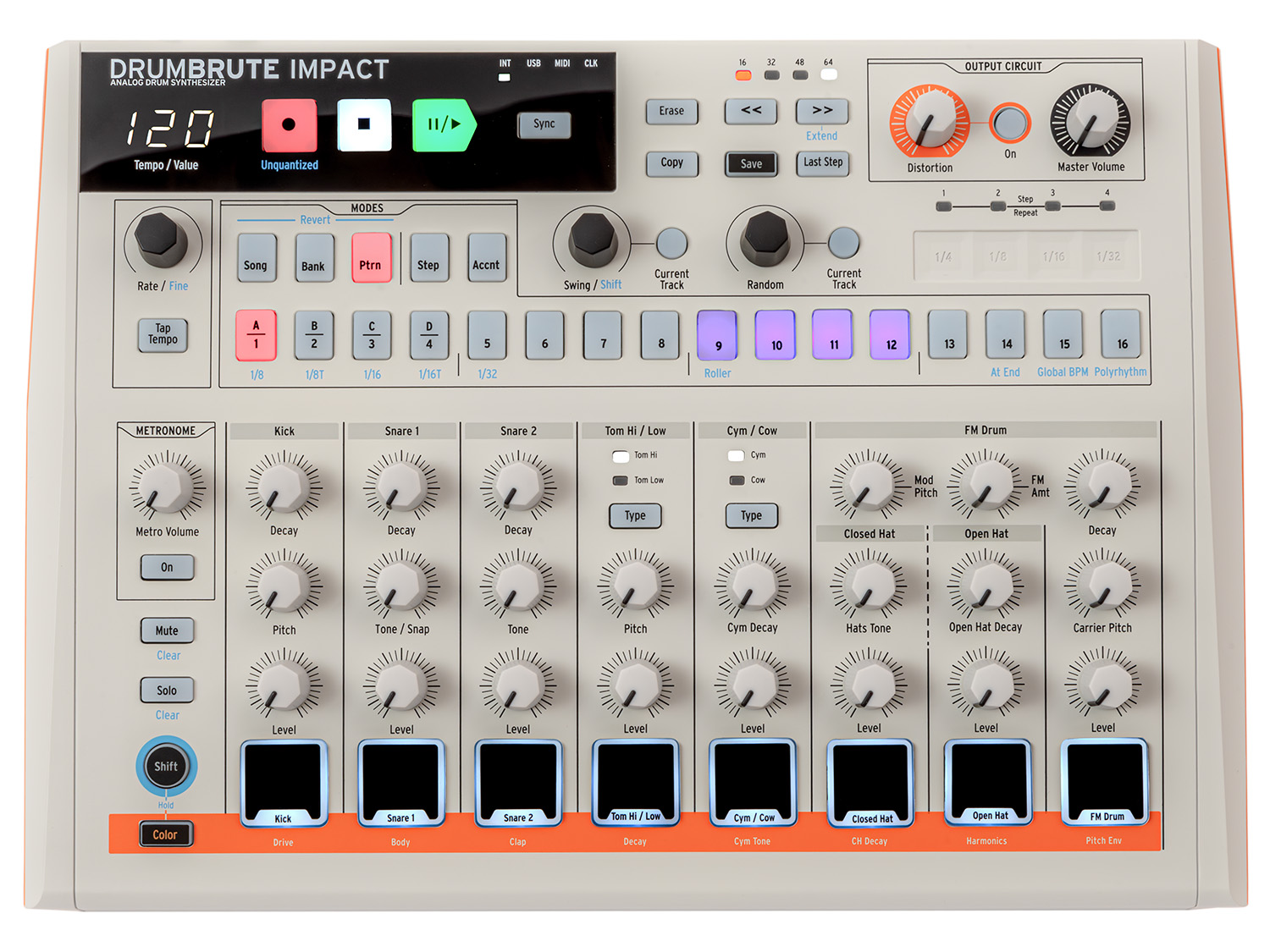Select step button 10

tap(776, 335)
